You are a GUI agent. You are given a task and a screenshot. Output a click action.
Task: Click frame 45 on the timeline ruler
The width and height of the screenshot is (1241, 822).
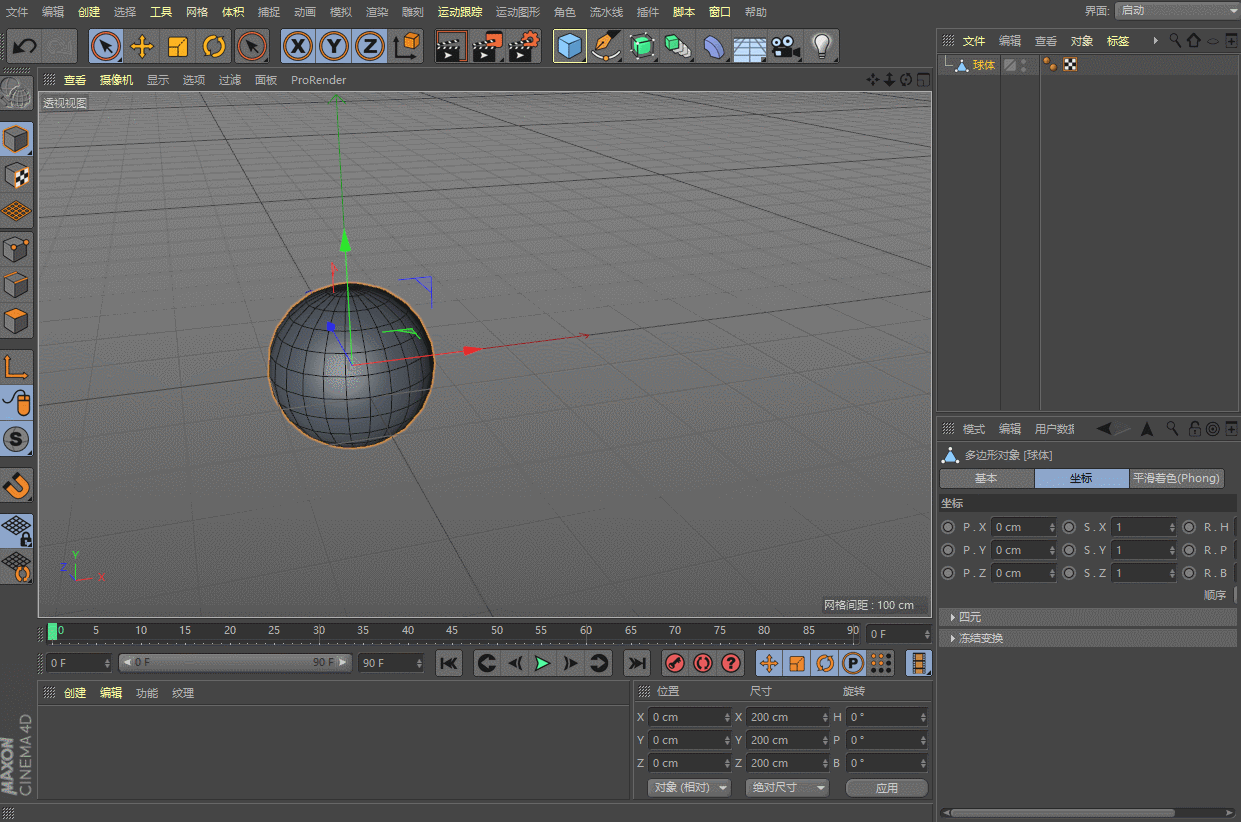pyautogui.click(x=452, y=631)
